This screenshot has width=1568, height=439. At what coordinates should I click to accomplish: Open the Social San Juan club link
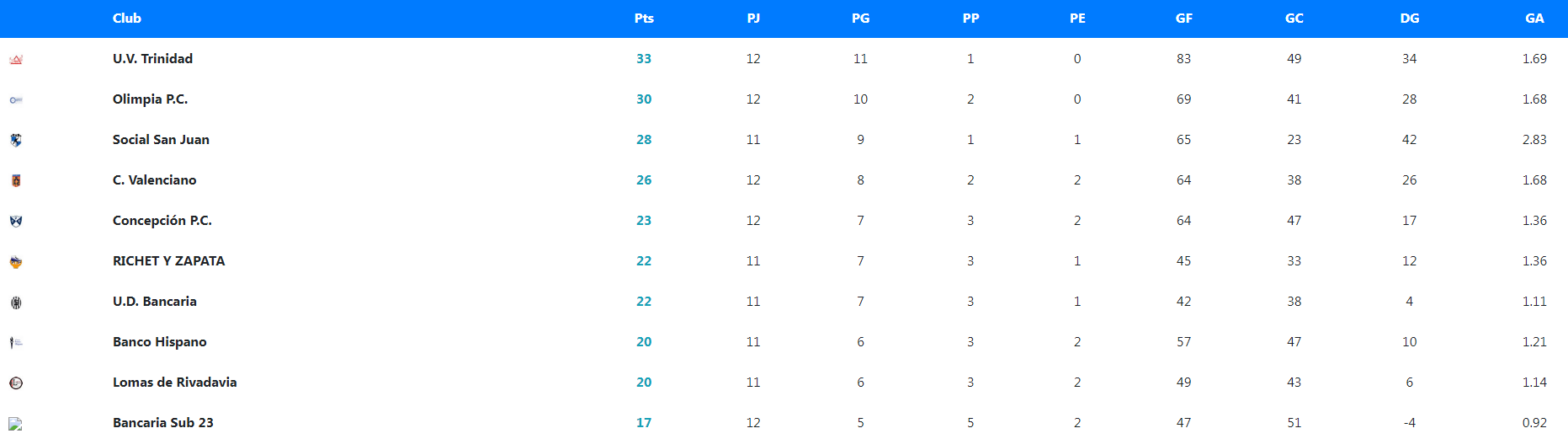point(161,140)
